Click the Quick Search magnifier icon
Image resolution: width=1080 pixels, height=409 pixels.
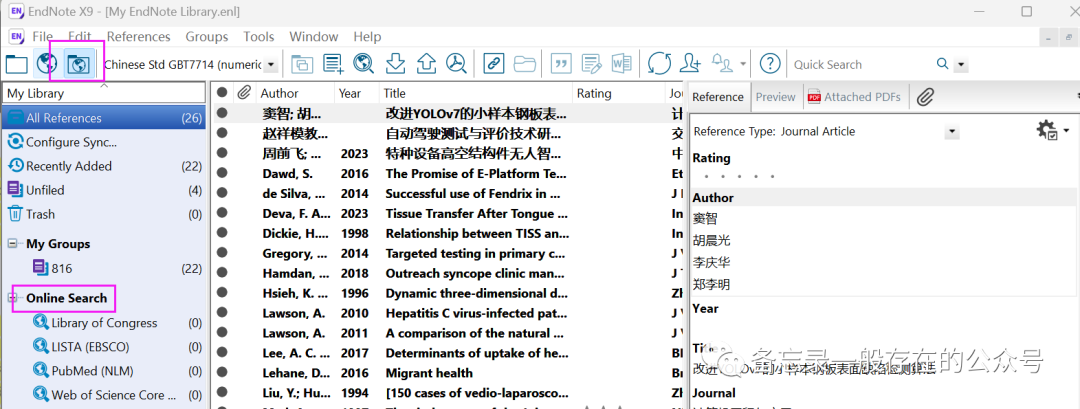click(942, 64)
